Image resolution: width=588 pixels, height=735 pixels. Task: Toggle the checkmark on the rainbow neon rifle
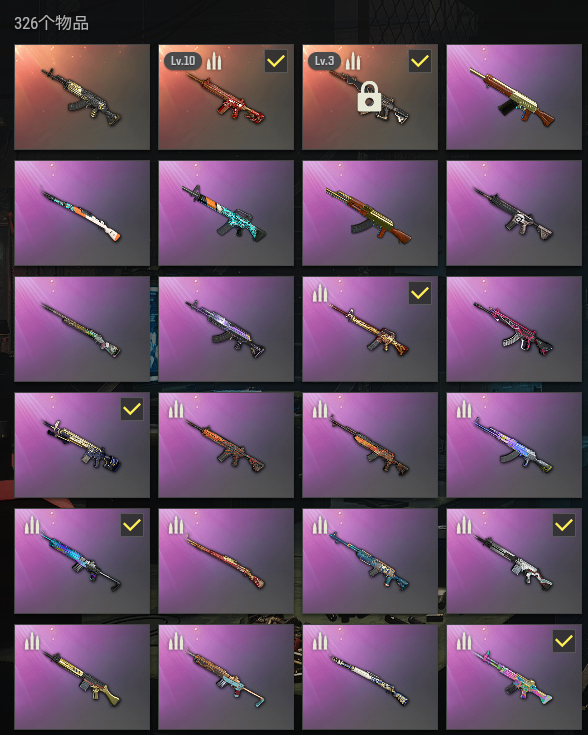pyautogui.click(x=564, y=641)
